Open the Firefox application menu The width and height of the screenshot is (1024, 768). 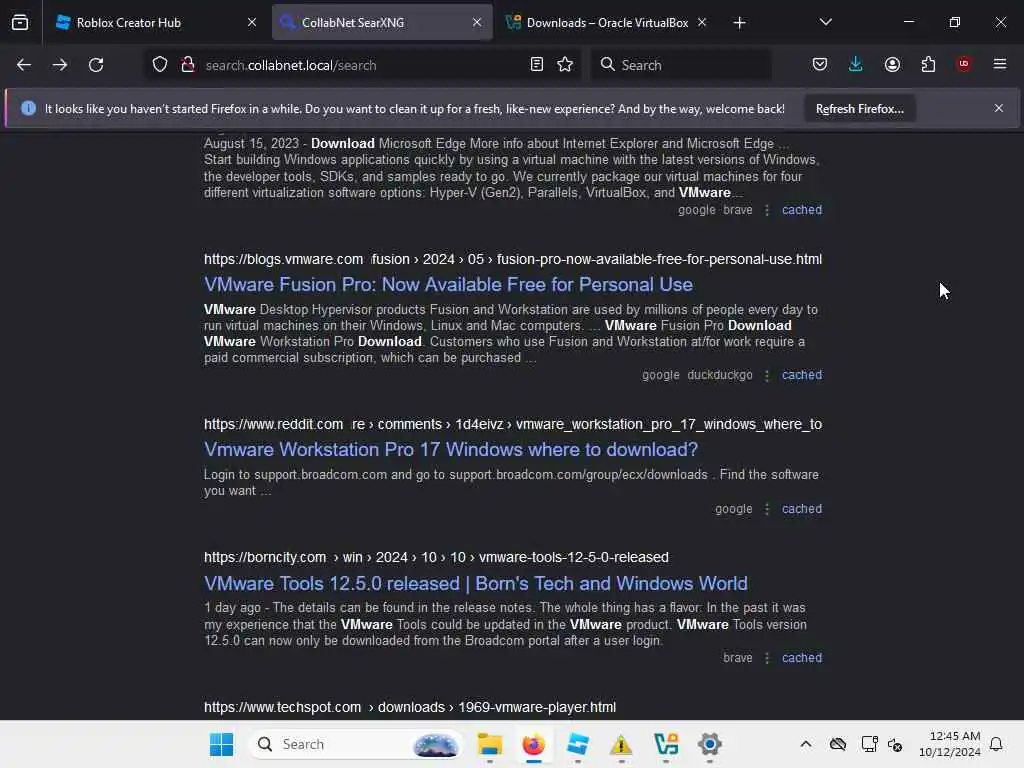[1000, 64]
